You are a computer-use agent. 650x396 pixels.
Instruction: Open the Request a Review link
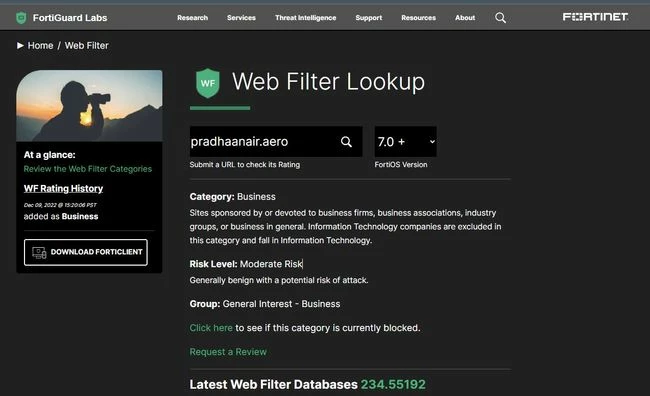click(x=228, y=352)
